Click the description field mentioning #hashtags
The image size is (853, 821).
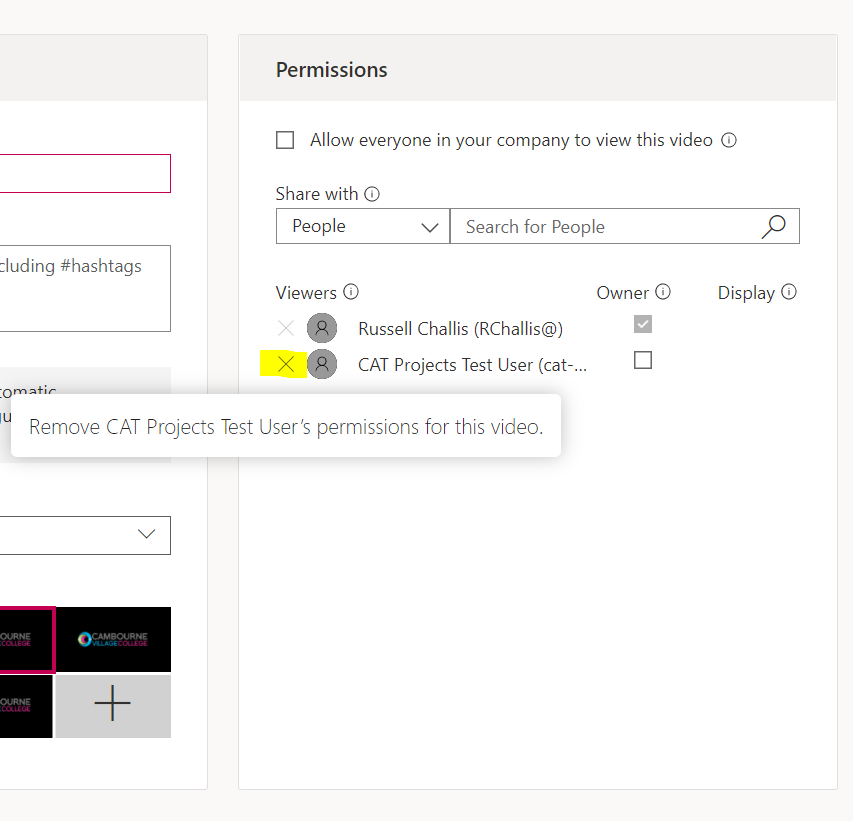(x=85, y=288)
